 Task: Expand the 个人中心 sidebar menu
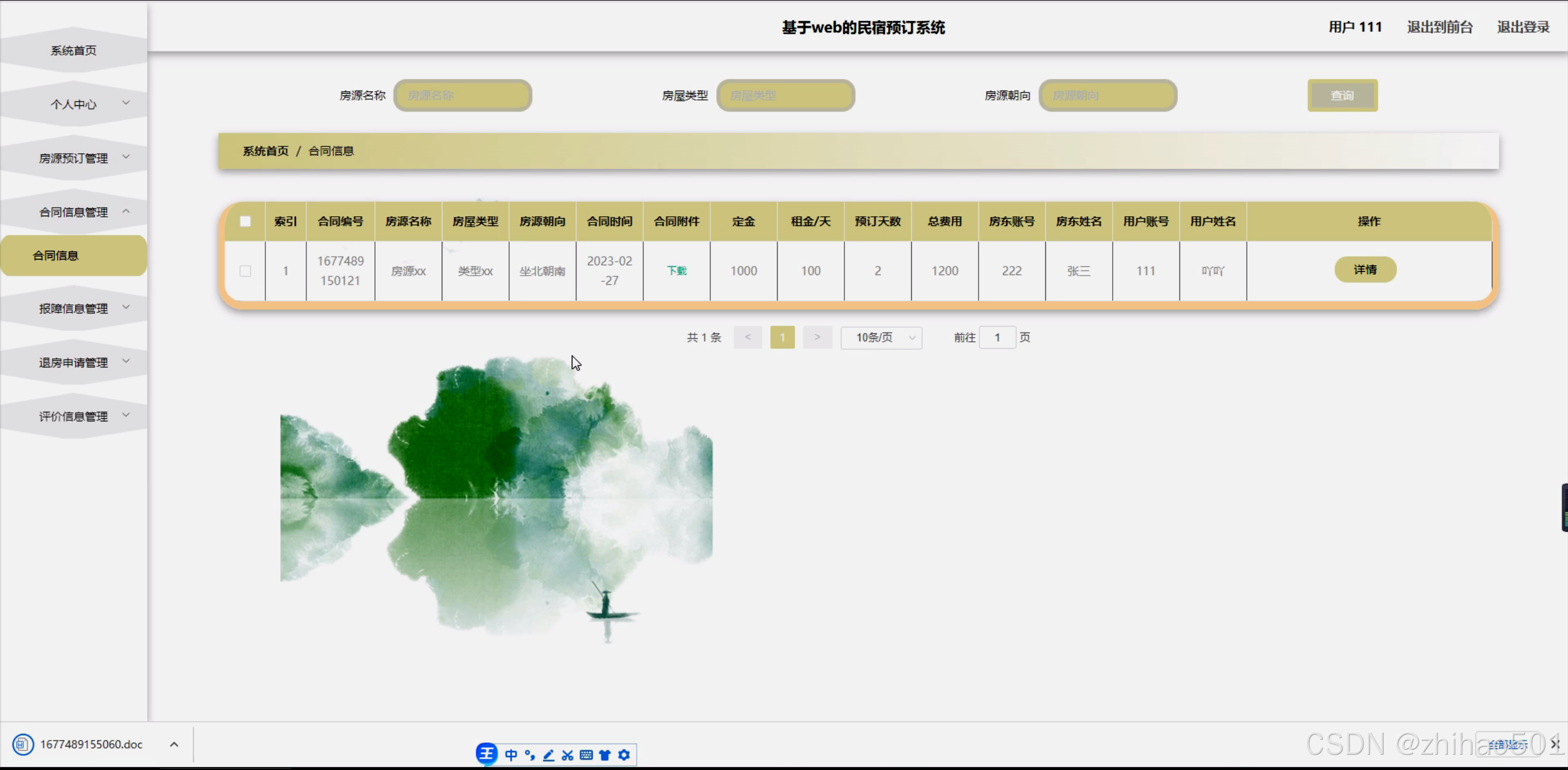73,104
